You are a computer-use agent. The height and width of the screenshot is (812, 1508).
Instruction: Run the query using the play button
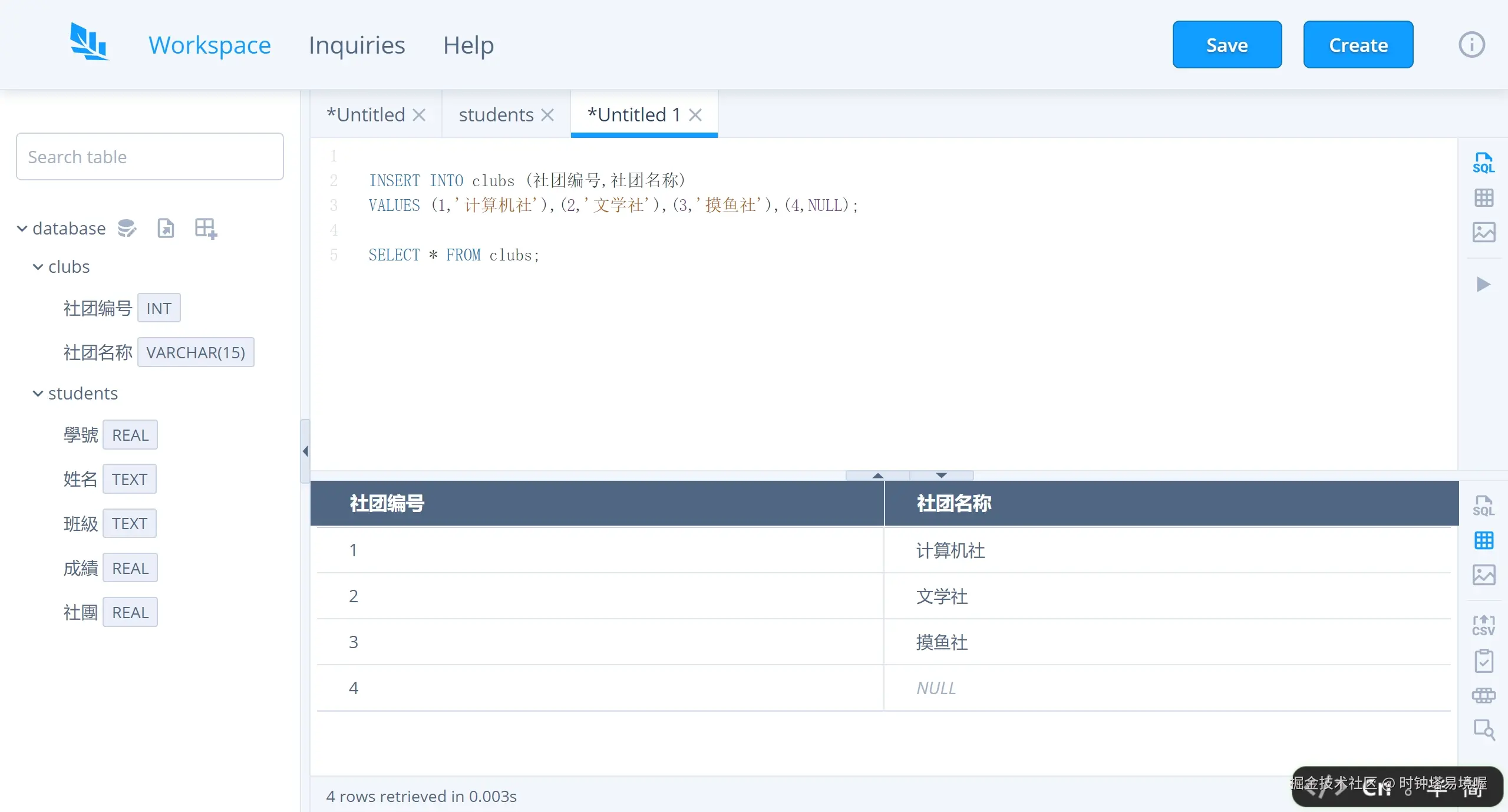point(1484,285)
